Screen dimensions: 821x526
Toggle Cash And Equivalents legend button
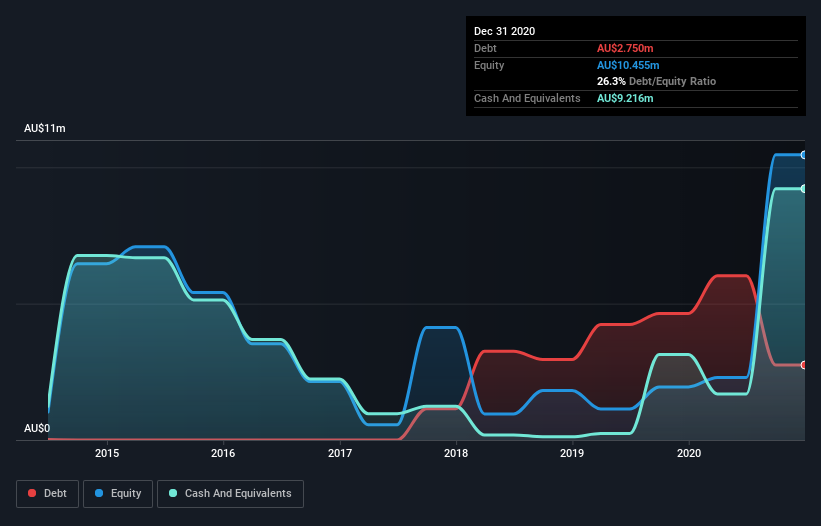tap(230, 494)
